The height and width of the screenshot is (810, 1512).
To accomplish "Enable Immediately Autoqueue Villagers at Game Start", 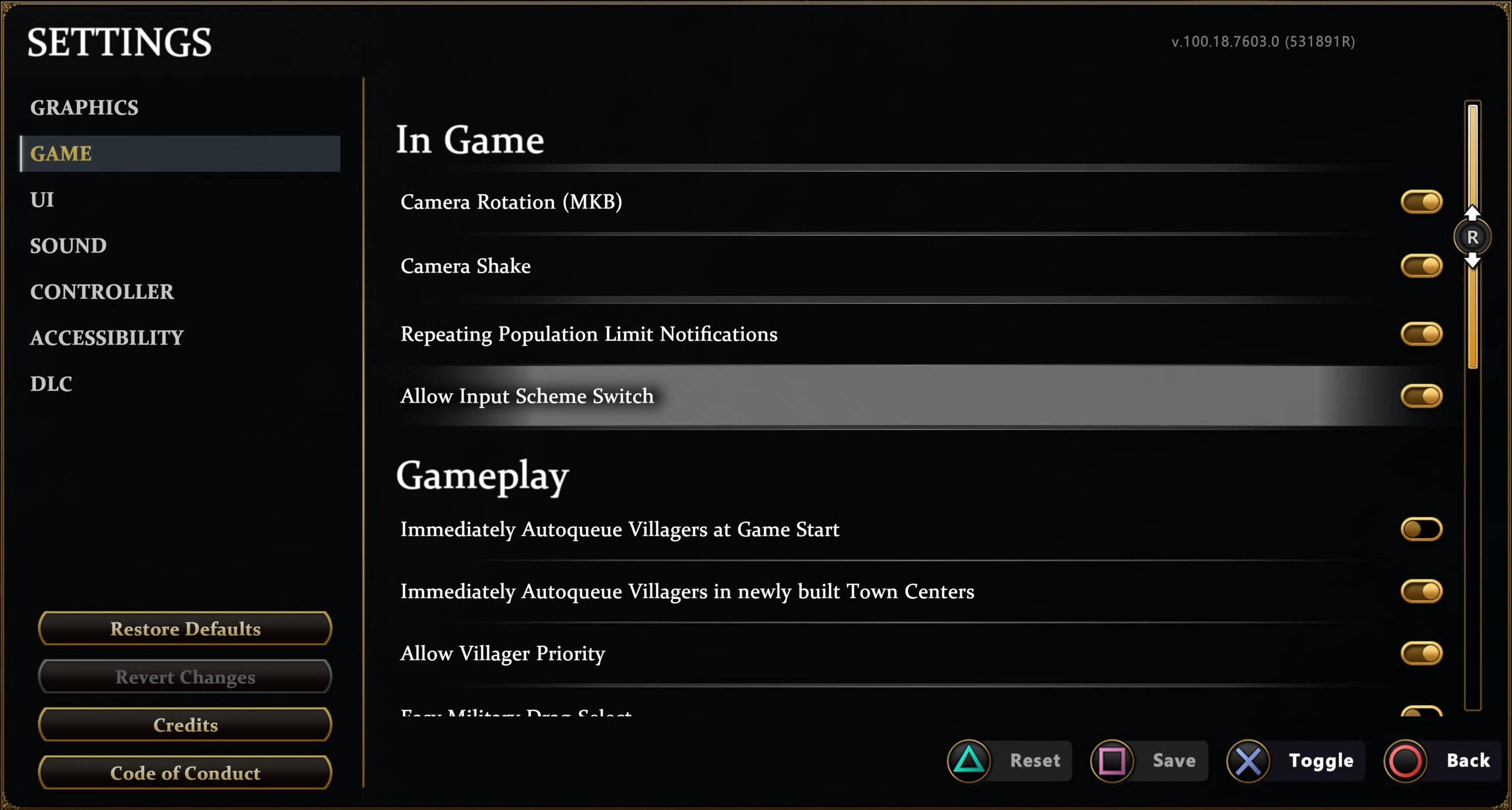I will (x=1421, y=530).
